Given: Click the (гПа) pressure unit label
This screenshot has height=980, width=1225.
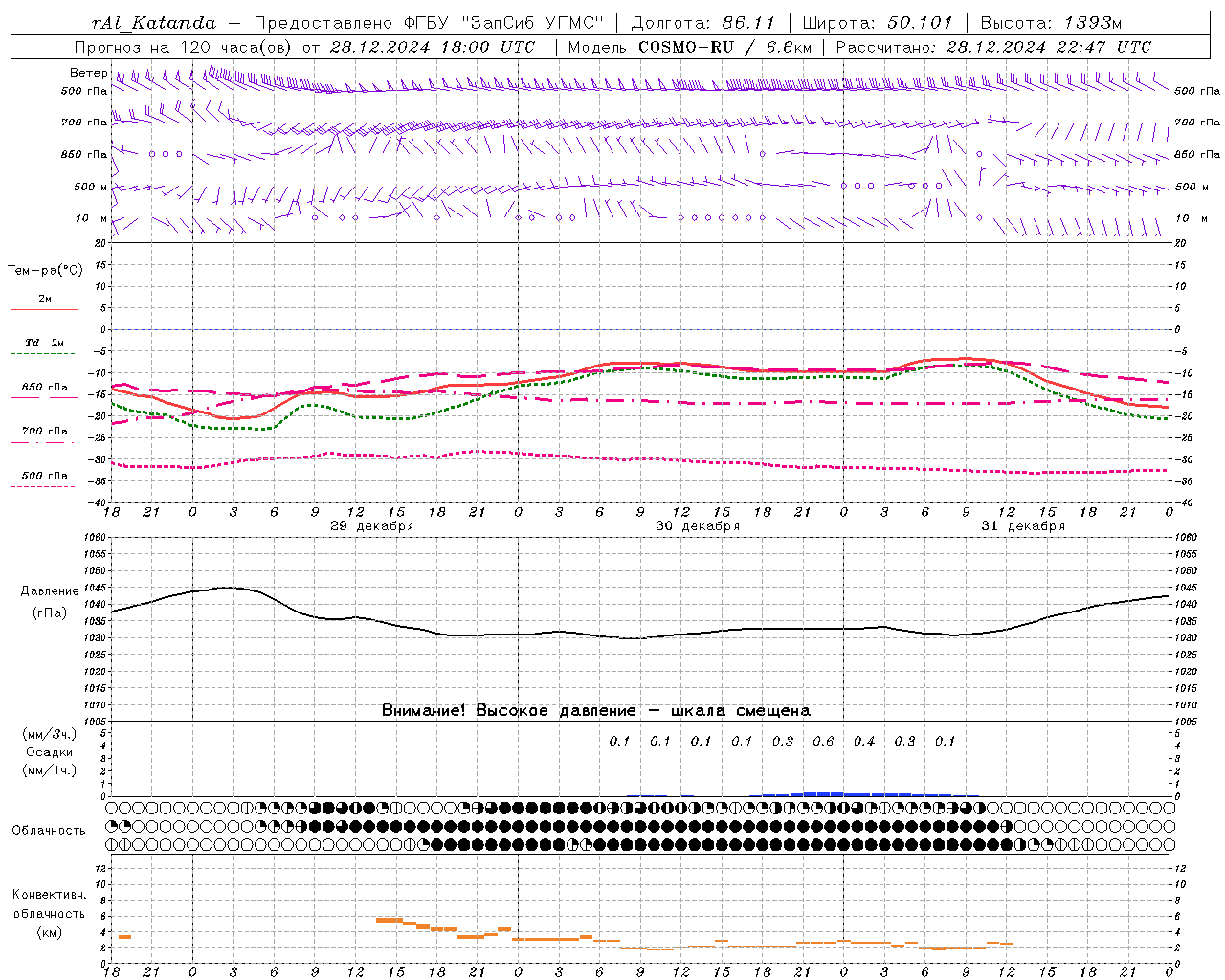Looking at the screenshot, I should point(50,612).
